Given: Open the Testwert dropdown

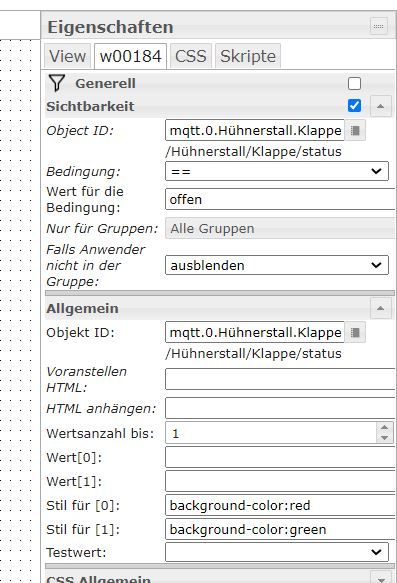Looking at the screenshot, I should click(x=277, y=552).
